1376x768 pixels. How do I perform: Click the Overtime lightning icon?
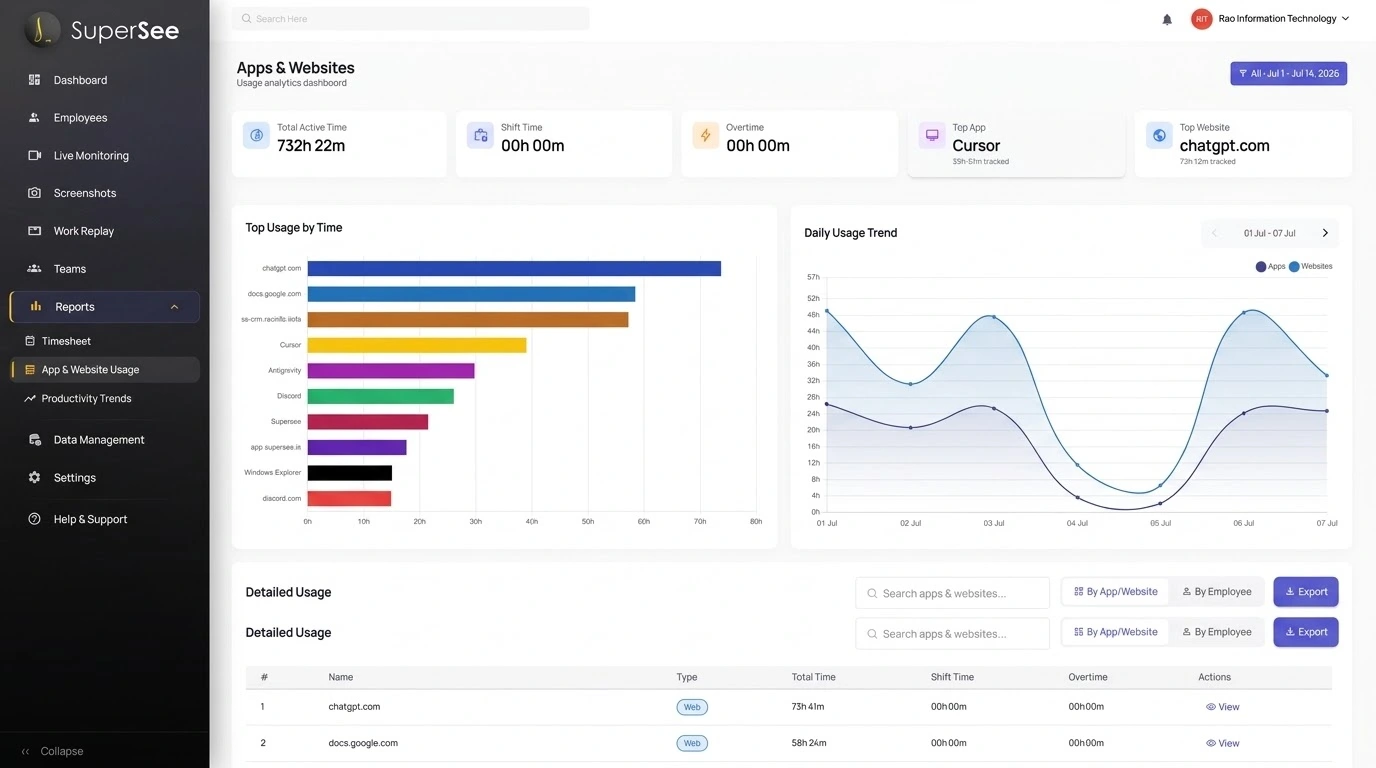(x=706, y=136)
